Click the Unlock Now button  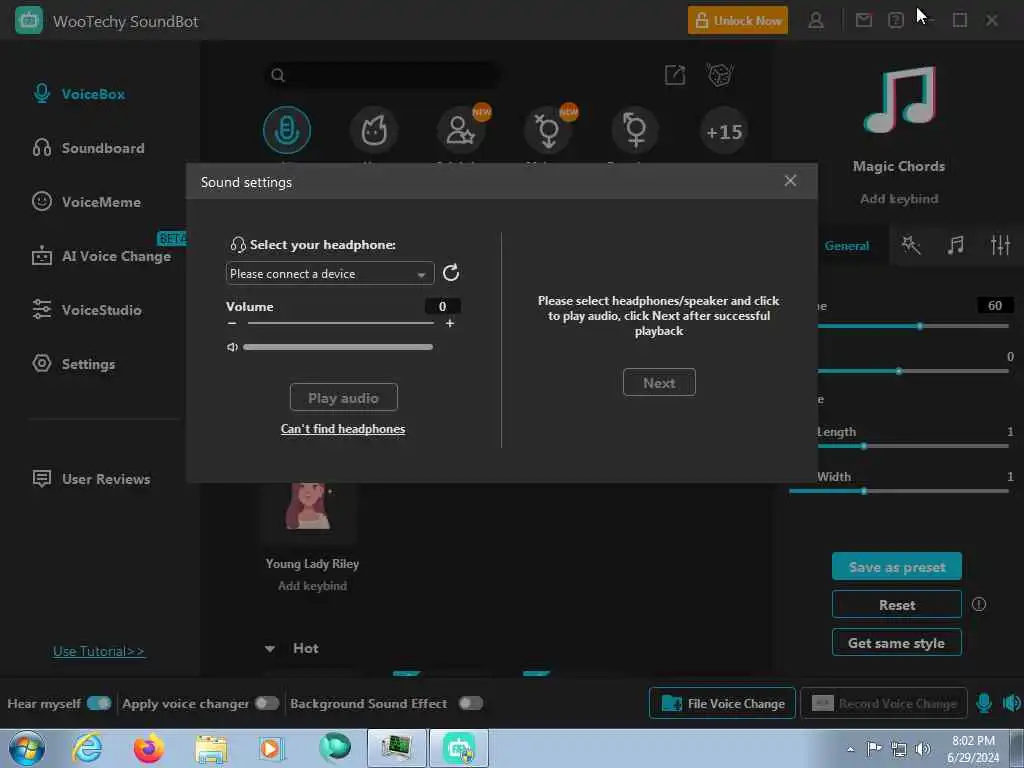pyautogui.click(x=737, y=21)
